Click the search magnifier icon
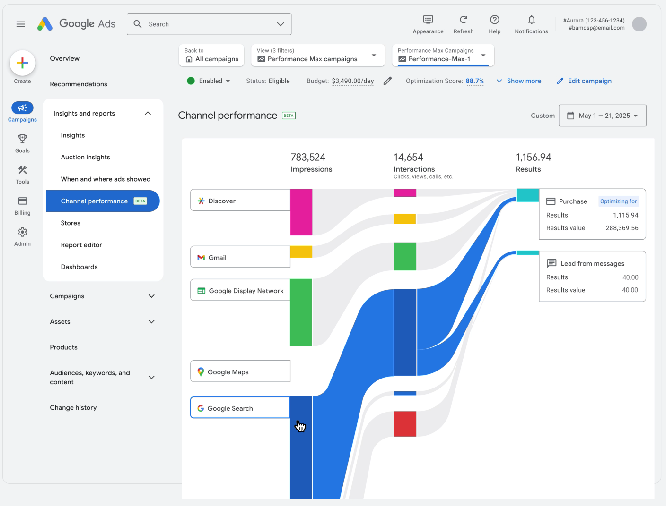The image size is (666, 506). tap(137, 24)
